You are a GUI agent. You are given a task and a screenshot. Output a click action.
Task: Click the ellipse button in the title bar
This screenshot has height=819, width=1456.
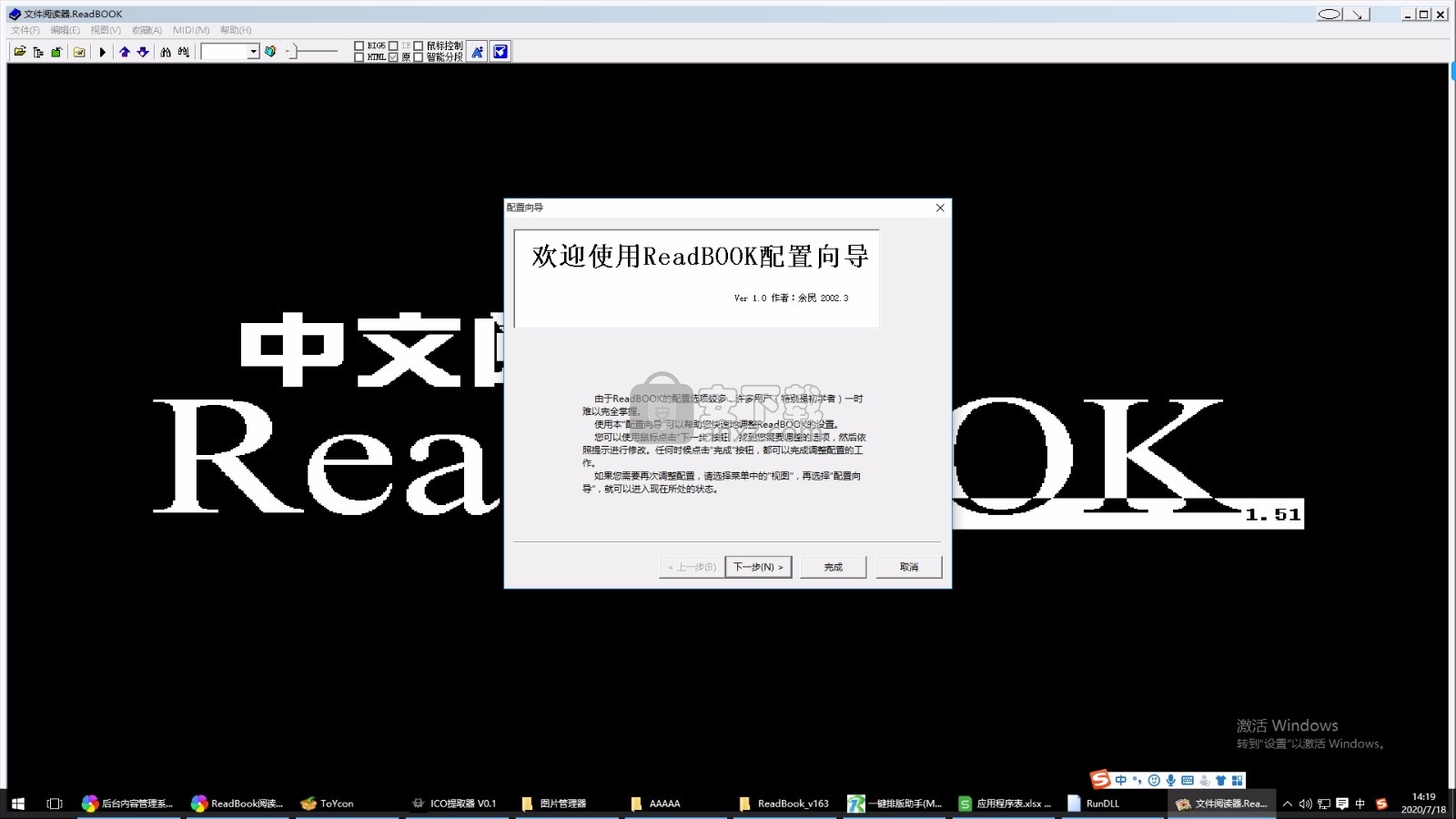click(1330, 14)
